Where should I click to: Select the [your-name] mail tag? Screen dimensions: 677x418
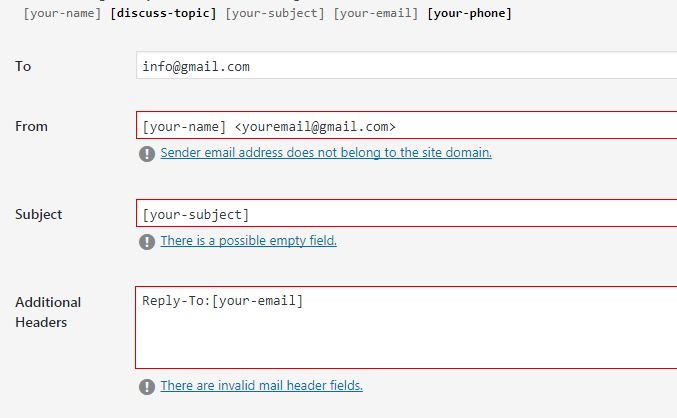pos(62,13)
